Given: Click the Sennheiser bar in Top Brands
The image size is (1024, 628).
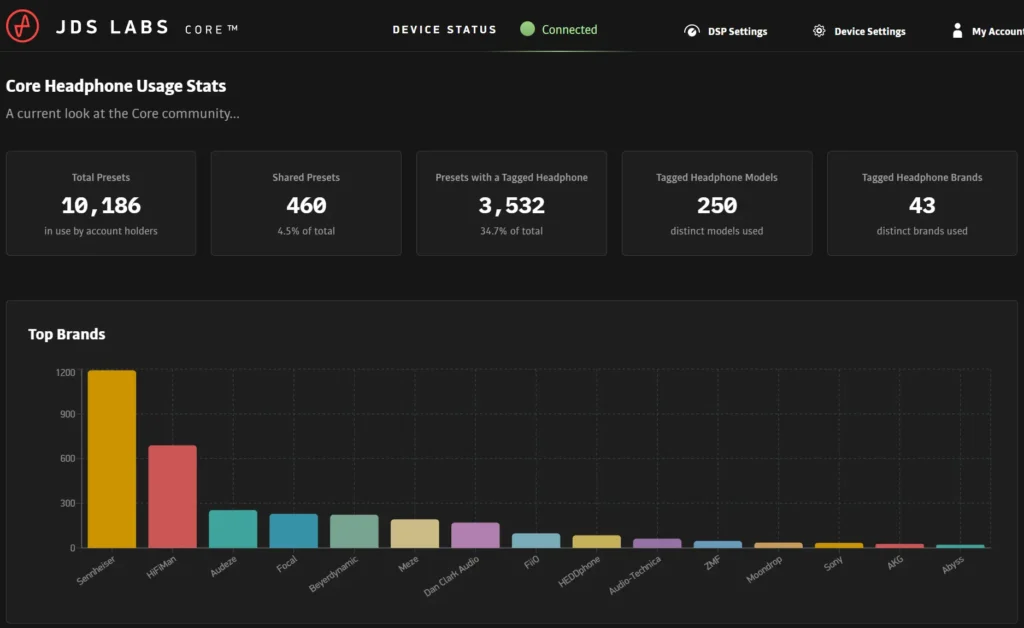Looking at the screenshot, I should tap(112, 459).
